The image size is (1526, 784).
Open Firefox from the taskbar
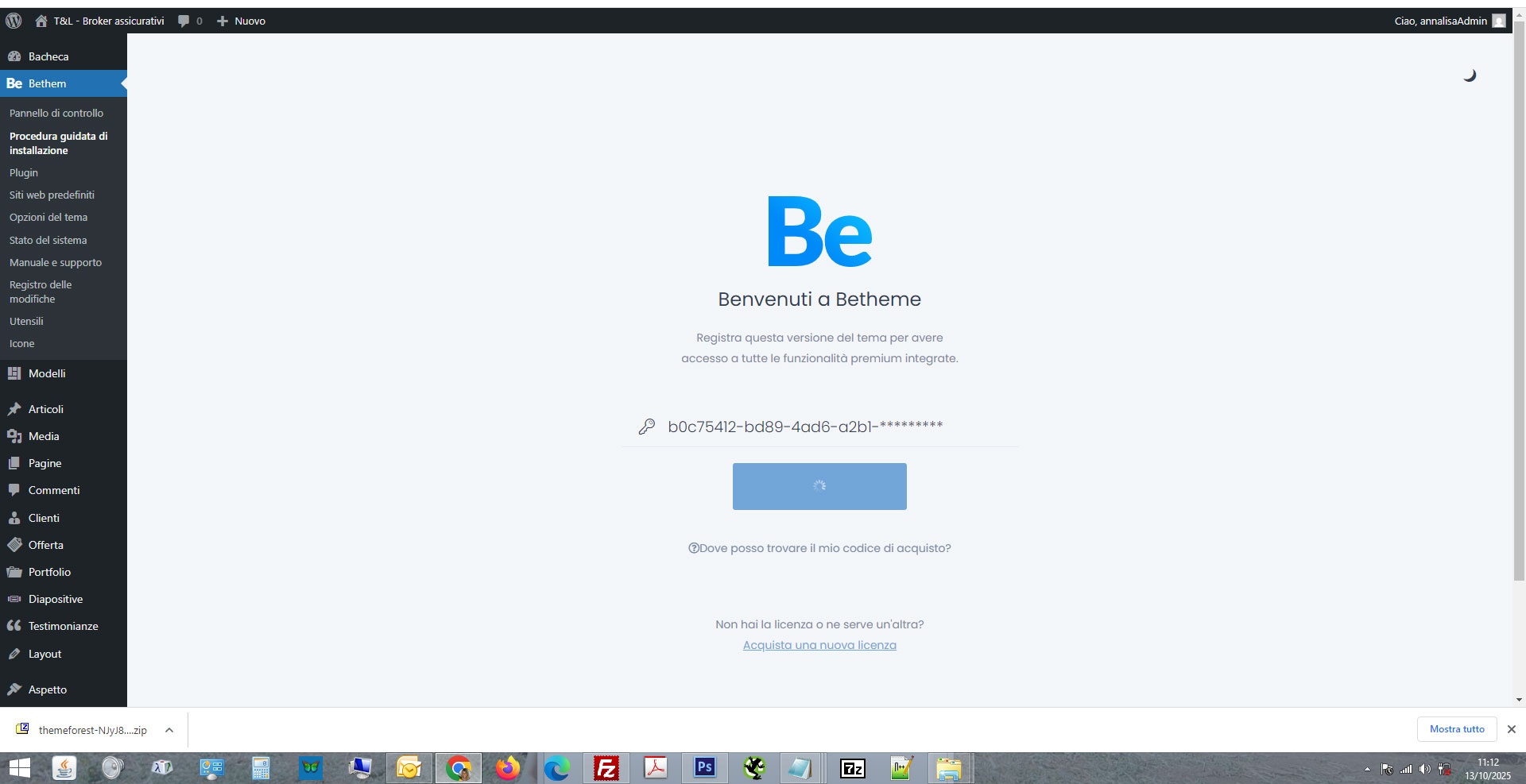pos(507,768)
